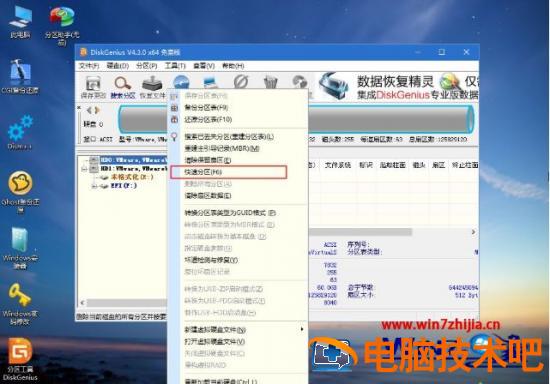Open the 此电脑 desktop icon
The width and height of the screenshot is (550, 384).
20,22
